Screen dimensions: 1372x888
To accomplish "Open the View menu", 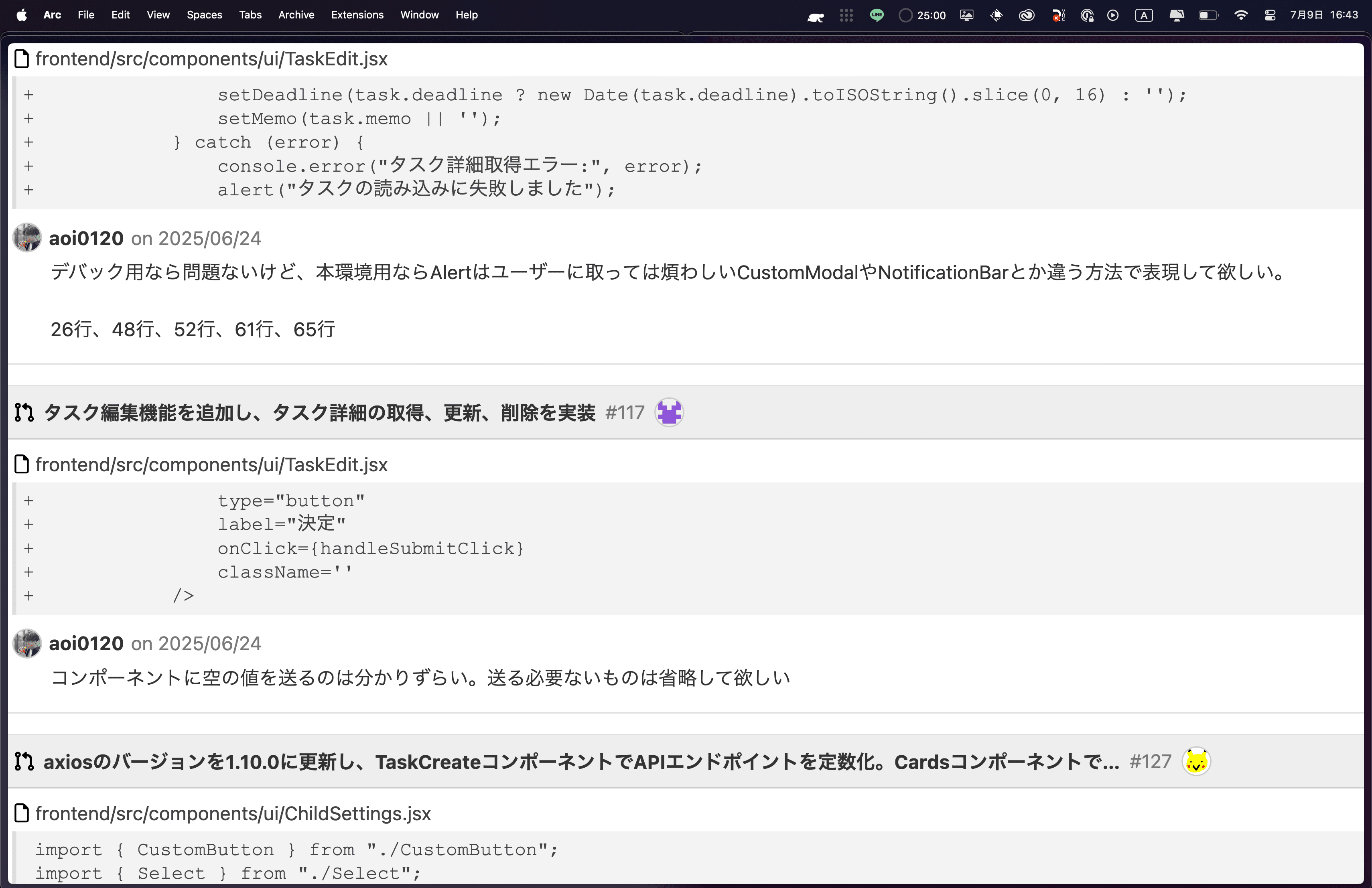I will point(158,15).
